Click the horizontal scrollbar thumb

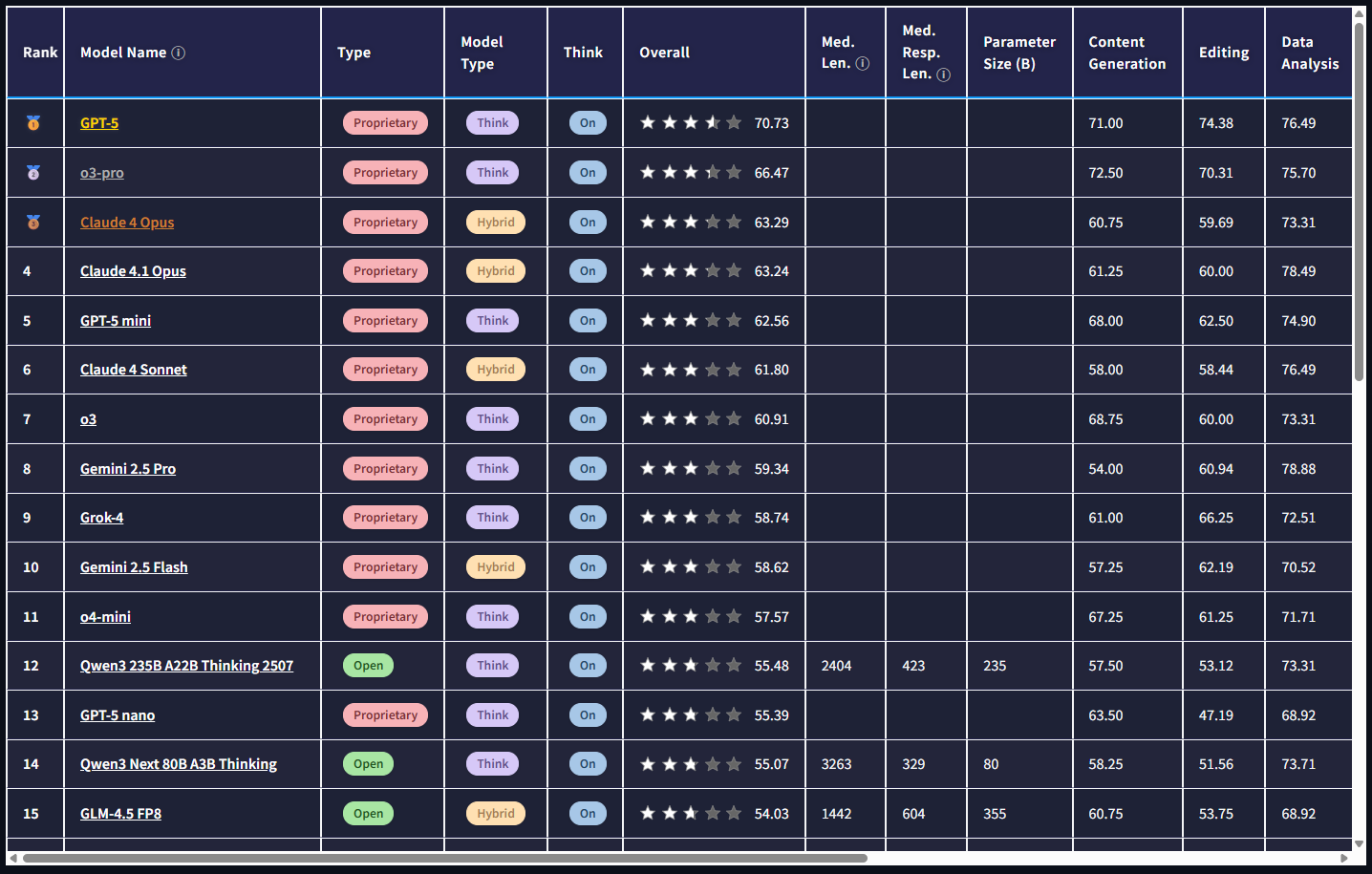445,858
